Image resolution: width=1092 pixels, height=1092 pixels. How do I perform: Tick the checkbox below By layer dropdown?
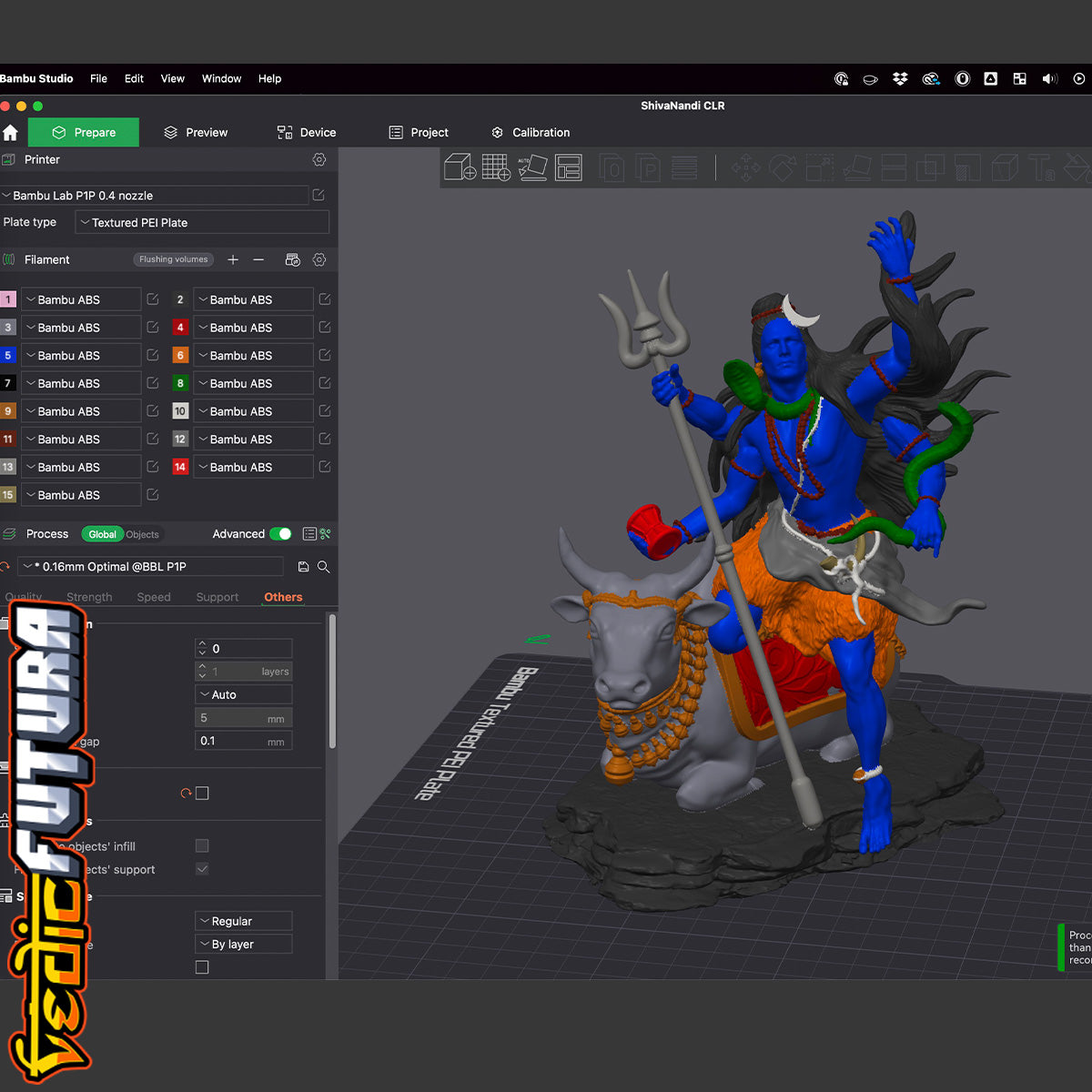202,967
